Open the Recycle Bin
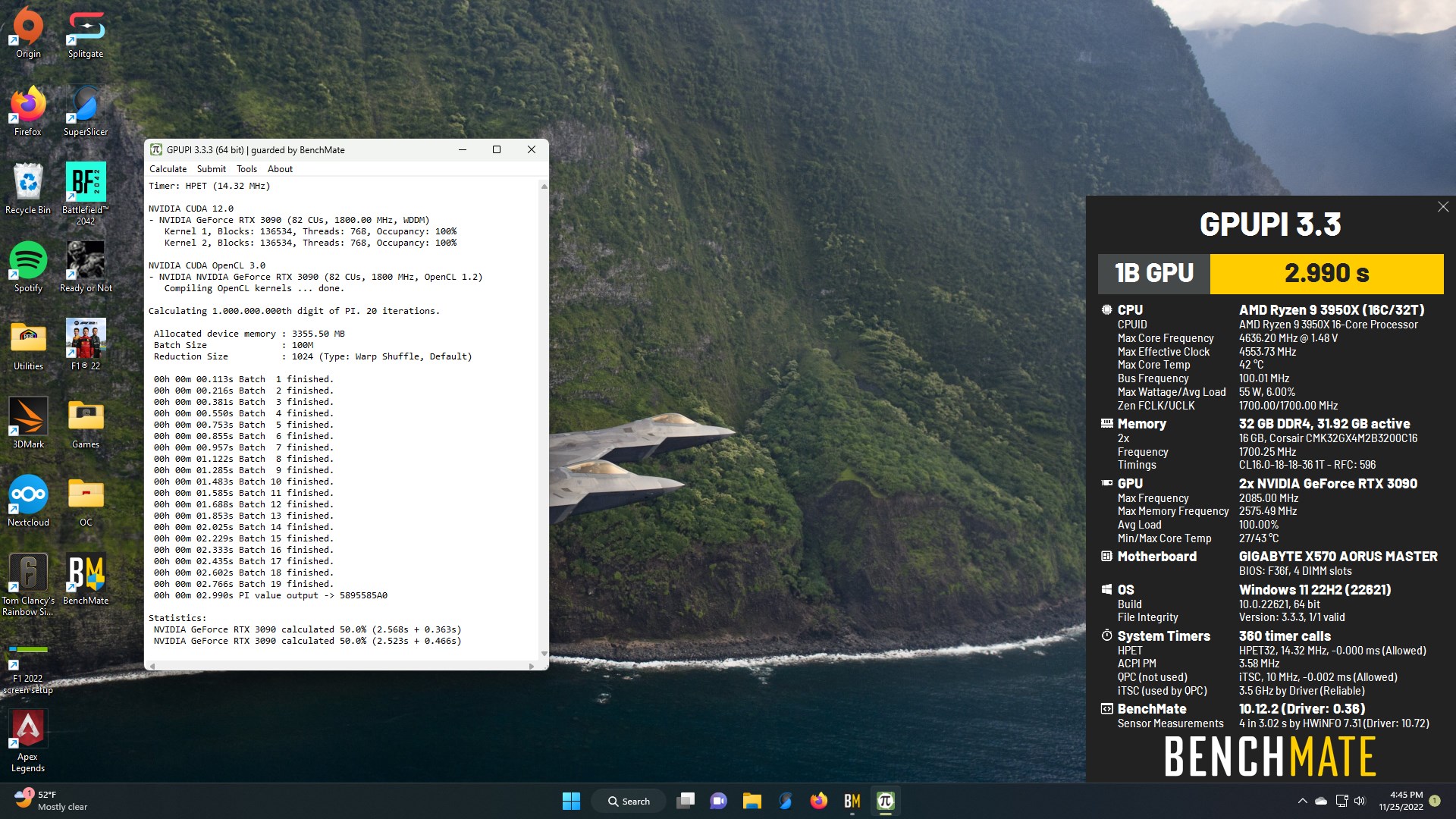The height and width of the screenshot is (819, 1456). (x=28, y=189)
